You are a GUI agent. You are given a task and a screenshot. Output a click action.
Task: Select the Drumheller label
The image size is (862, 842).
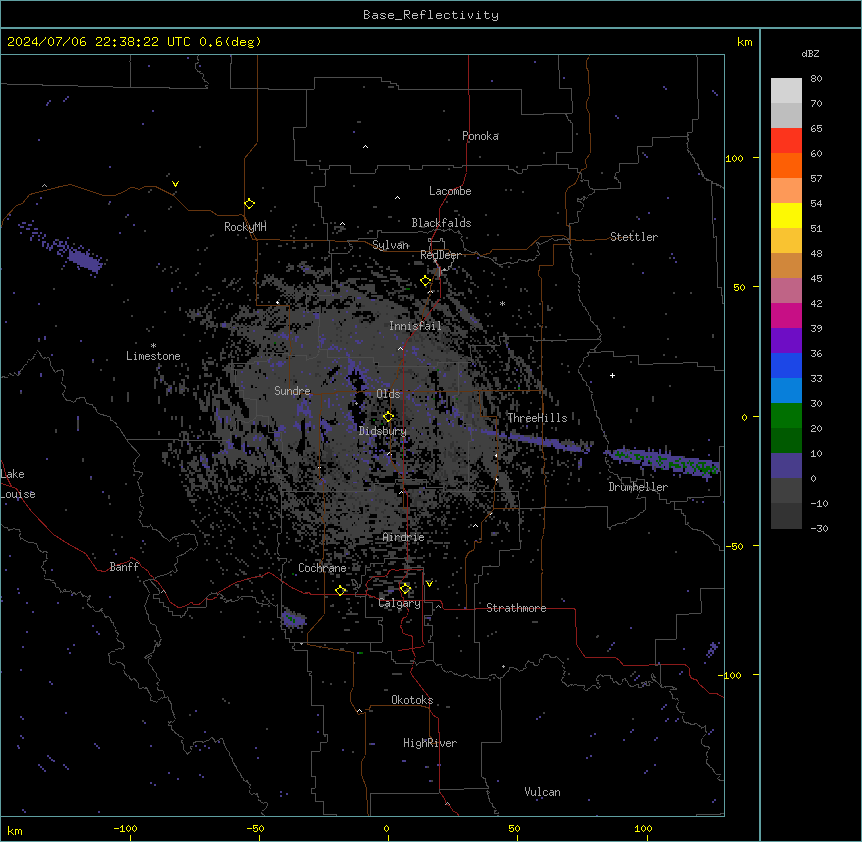pyautogui.click(x=638, y=487)
